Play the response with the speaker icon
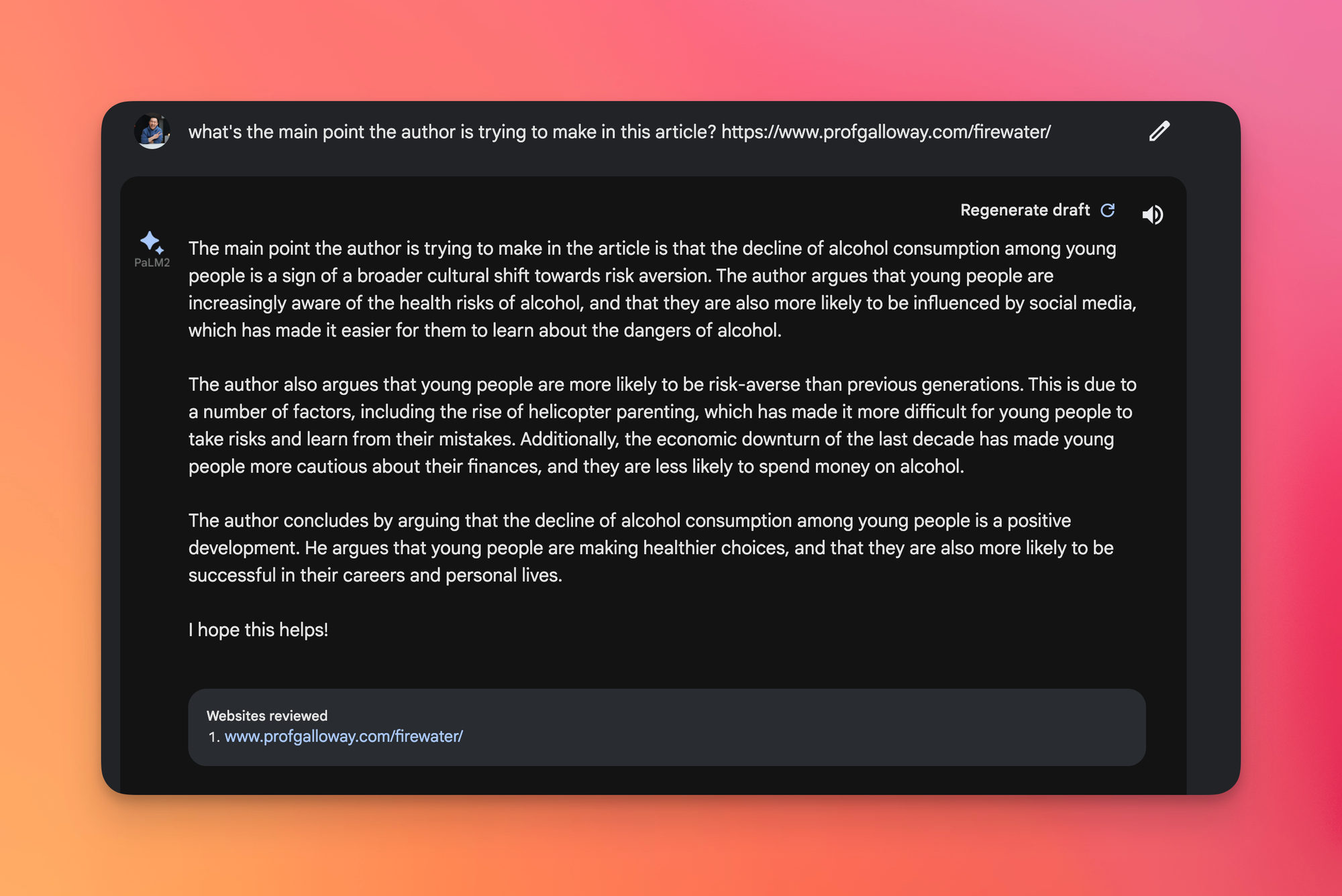The width and height of the screenshot is (1342, 896). pos(1152,215)
